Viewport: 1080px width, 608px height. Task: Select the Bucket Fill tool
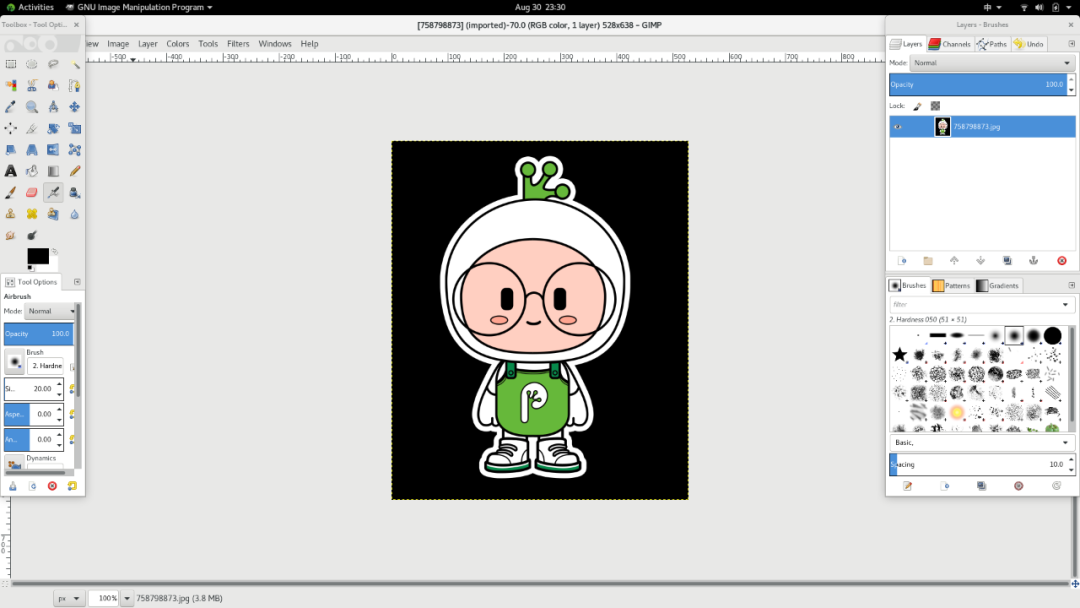coord(32,171)
